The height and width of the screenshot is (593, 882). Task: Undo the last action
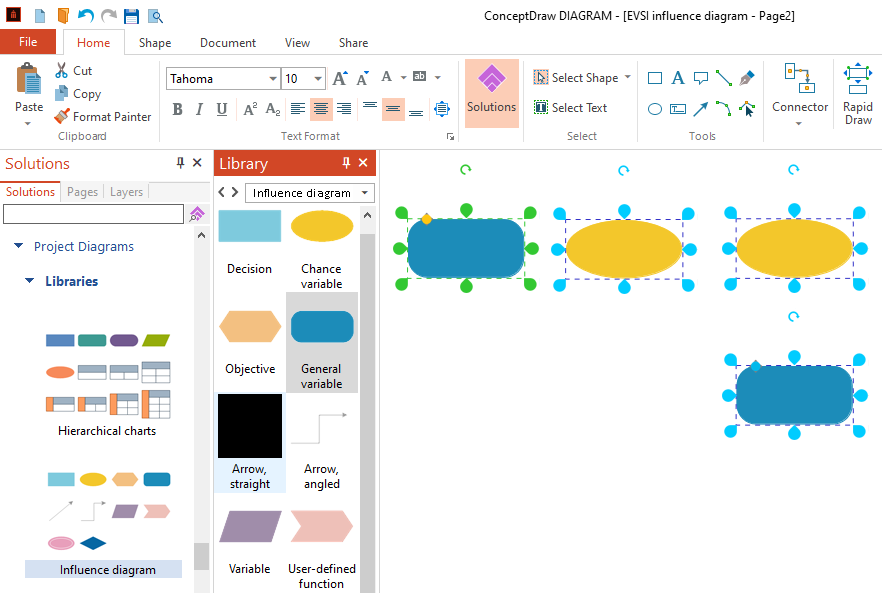(86, 15)
